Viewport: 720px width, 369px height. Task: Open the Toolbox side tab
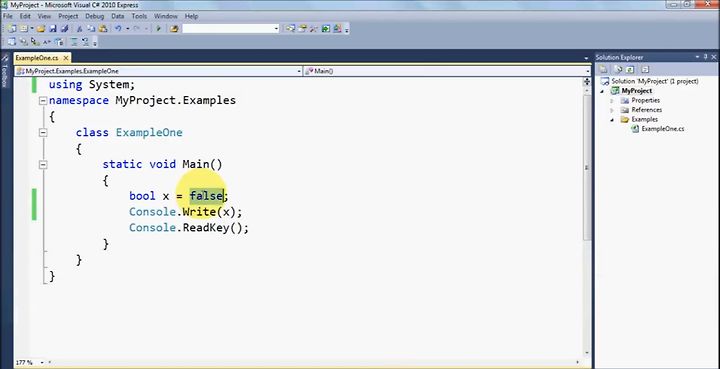click(5, 72)
